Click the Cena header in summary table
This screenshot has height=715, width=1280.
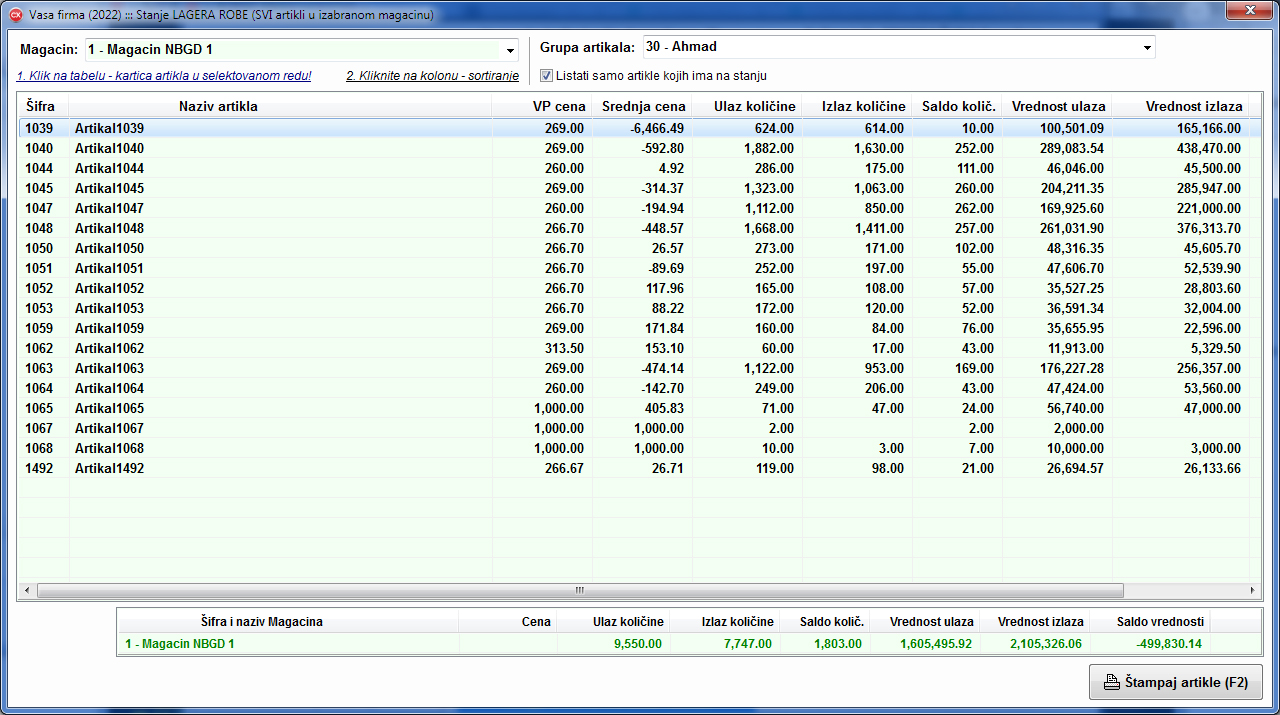tap(536, 622)
